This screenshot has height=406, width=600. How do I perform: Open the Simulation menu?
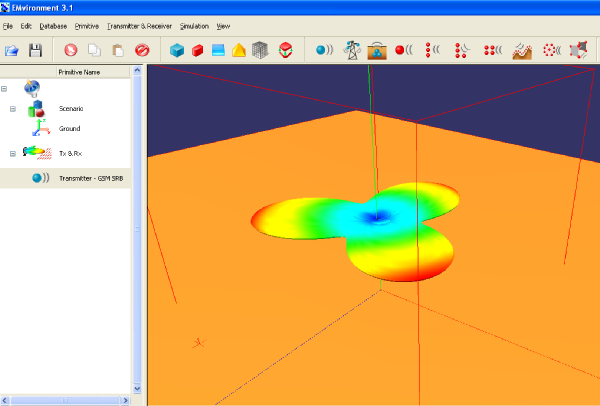[x=194, y=24]
